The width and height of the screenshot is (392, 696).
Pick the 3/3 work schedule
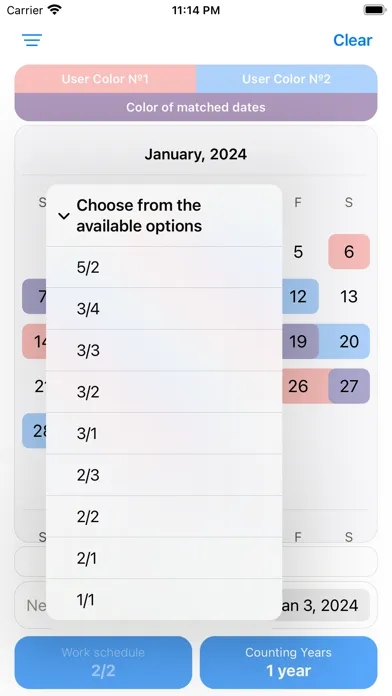click(164, 350)
